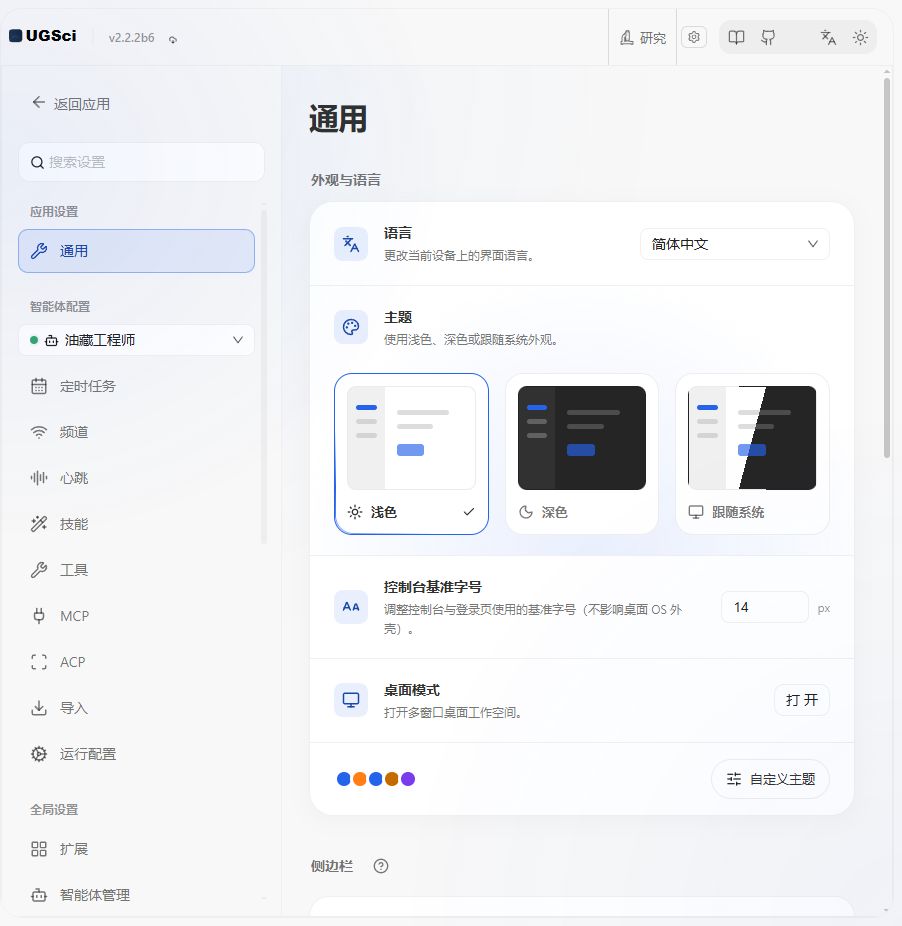Click the magic wand icon for 技能
This screenshot has width=902, height=926.
coord(39,524)
